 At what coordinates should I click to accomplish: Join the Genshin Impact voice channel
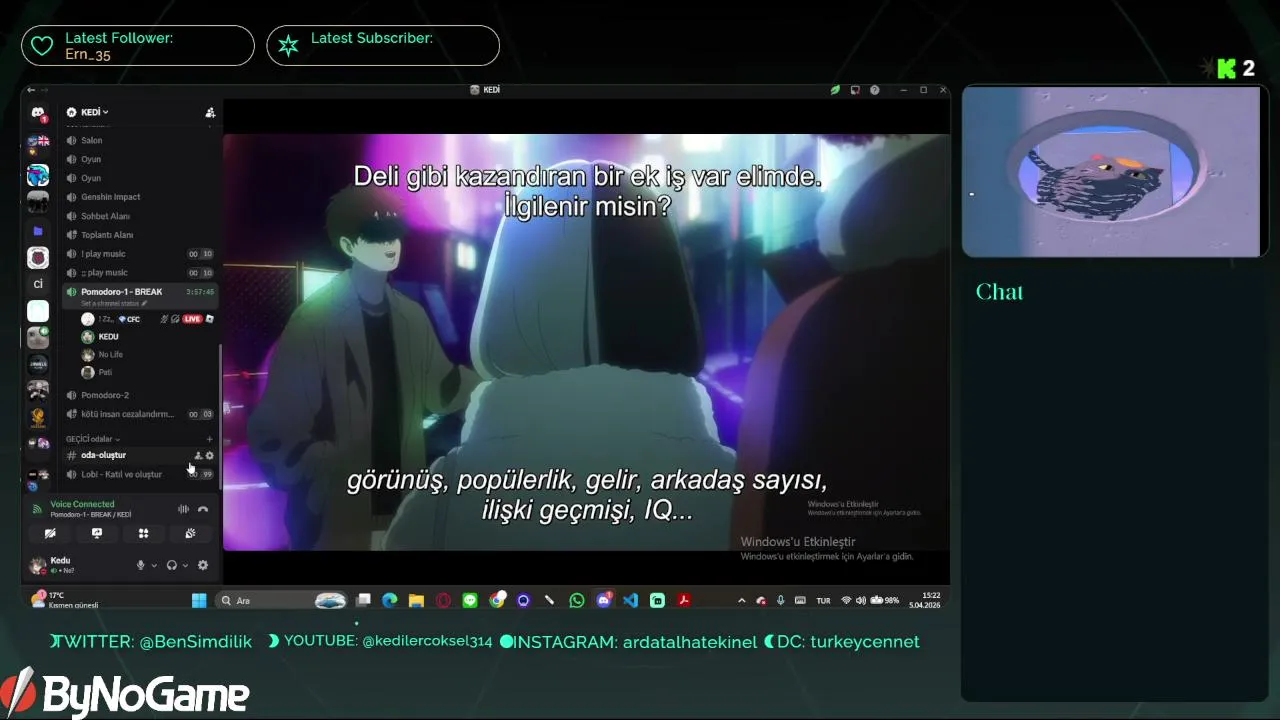139,197
